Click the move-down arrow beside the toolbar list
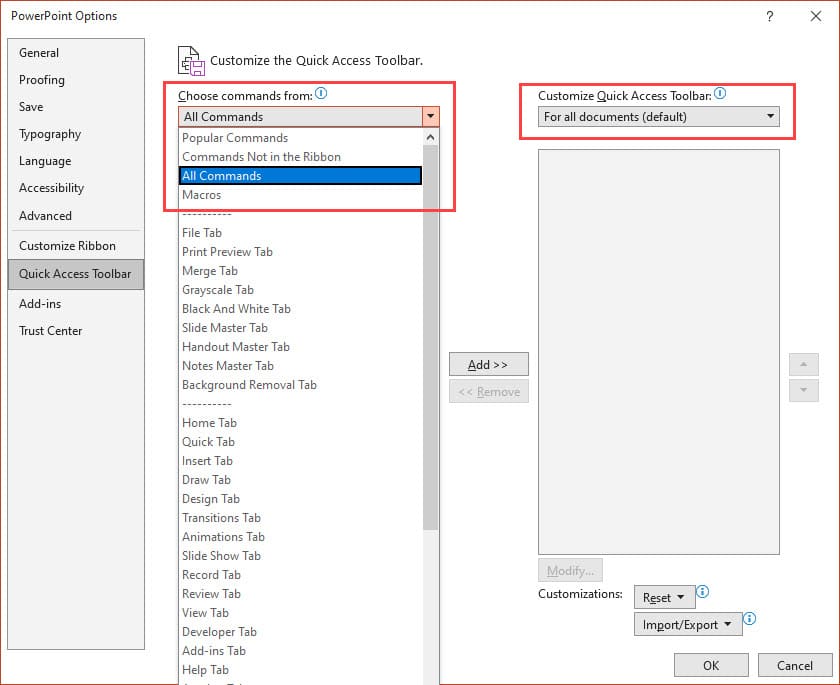The image size is (840, 685). [804, 390]
